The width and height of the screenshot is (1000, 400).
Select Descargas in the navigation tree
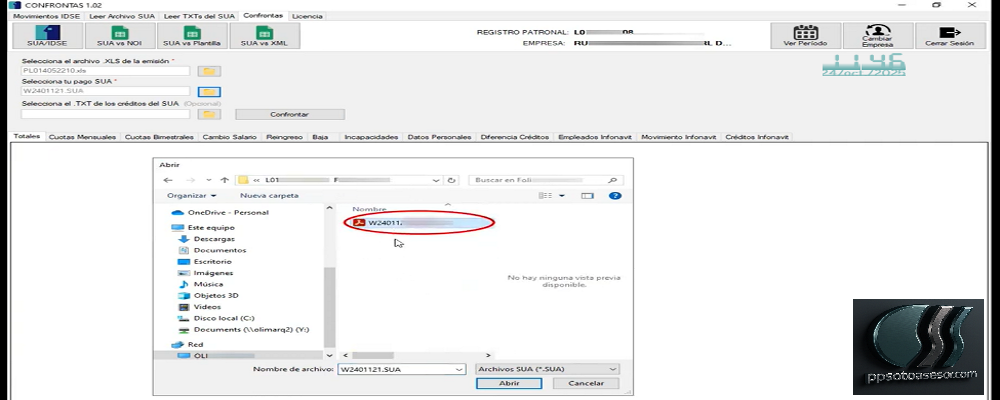(x=213, y=239)
